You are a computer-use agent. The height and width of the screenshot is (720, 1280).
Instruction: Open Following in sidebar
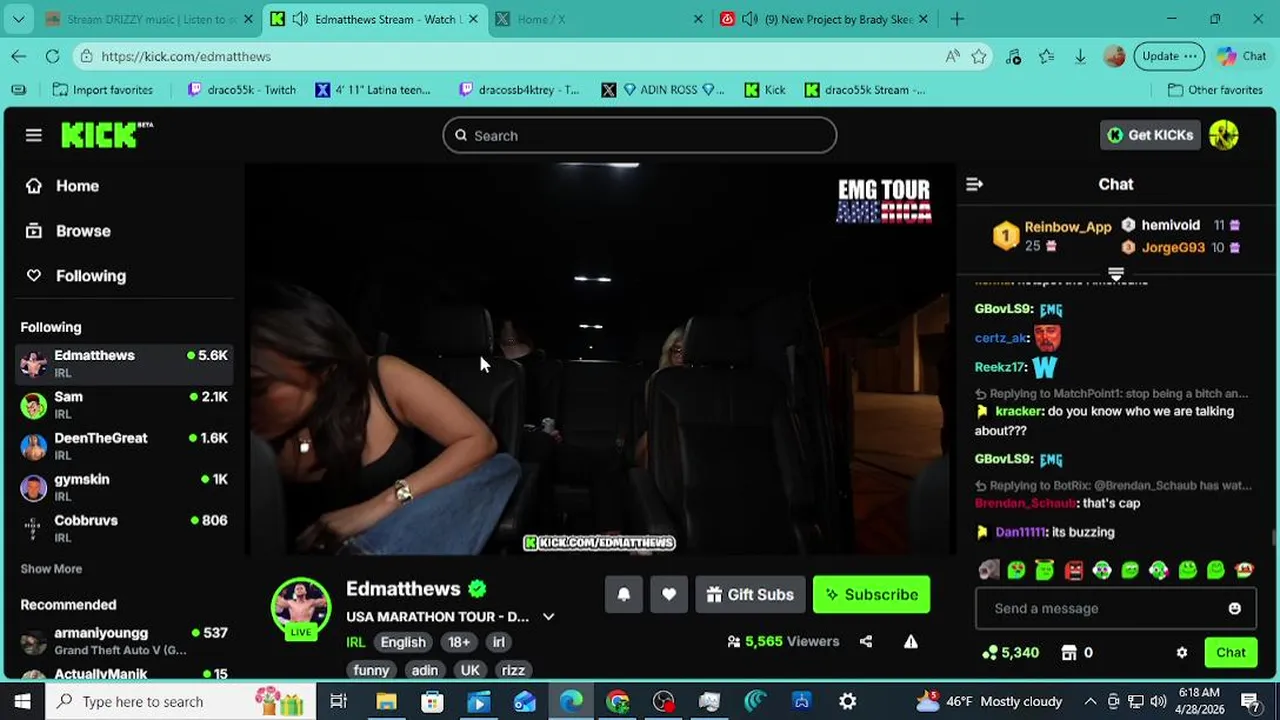click(90, 276)
